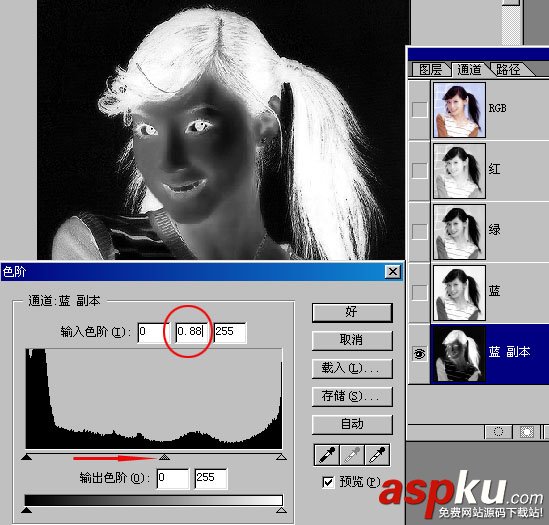
Task: Switch to the 路径 tab
Action: (x=508, y=69)
